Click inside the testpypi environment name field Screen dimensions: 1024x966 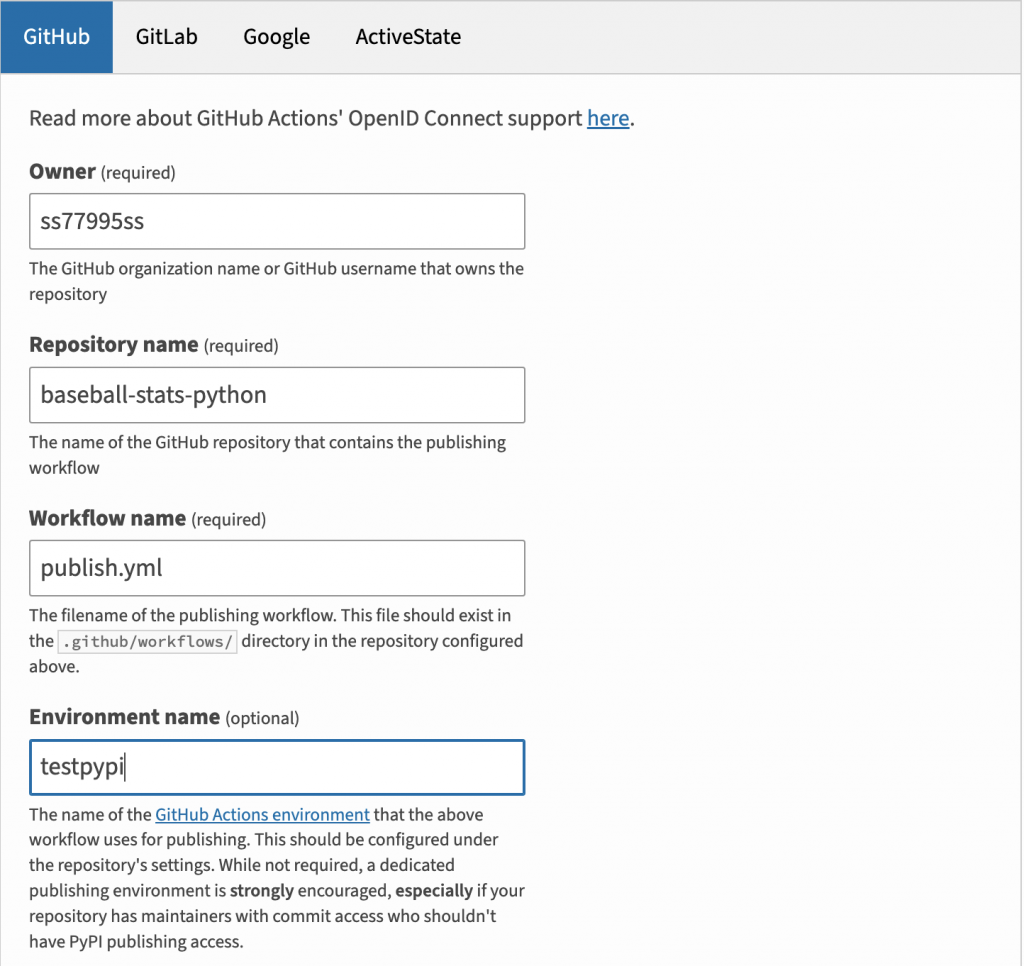point(277,767)
